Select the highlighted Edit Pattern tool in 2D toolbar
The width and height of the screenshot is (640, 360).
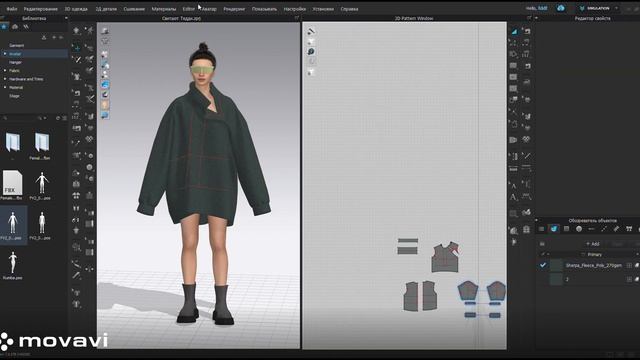click(x=514, y=31)
